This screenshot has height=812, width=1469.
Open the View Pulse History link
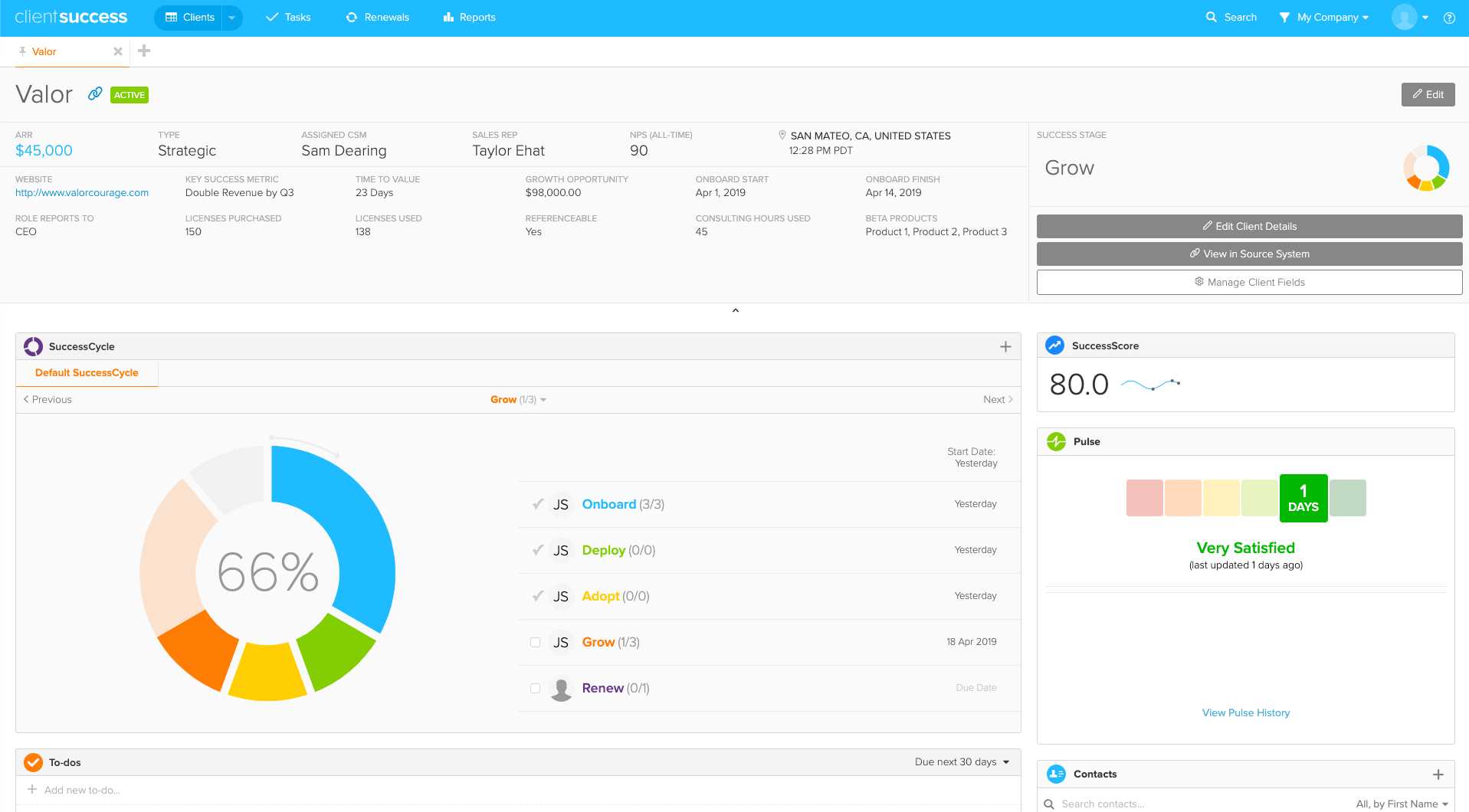(x=1245, y=712)
